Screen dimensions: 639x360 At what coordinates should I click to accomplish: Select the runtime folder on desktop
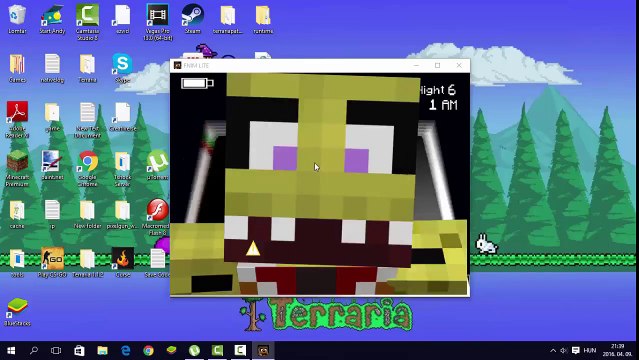(263, 19)
